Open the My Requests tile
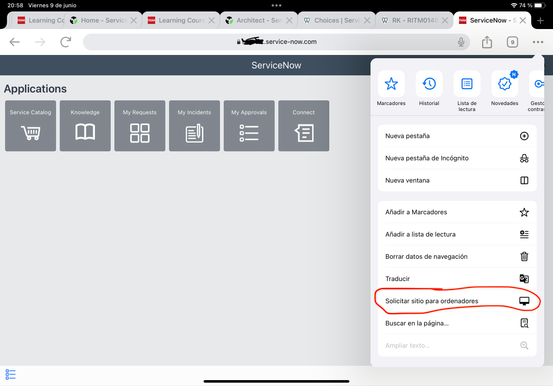 (140, 126)
